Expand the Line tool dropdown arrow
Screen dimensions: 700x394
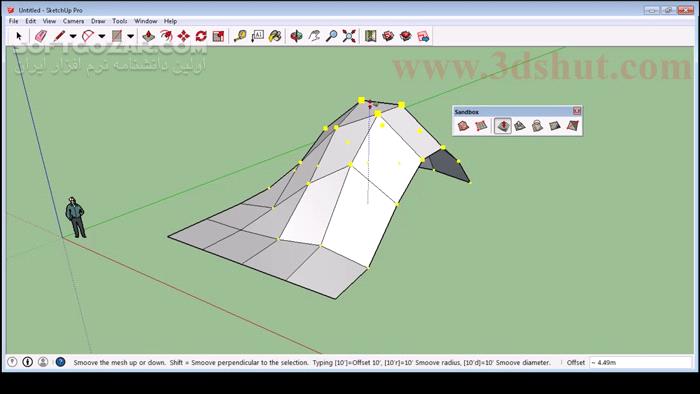(x=73, y=36)
